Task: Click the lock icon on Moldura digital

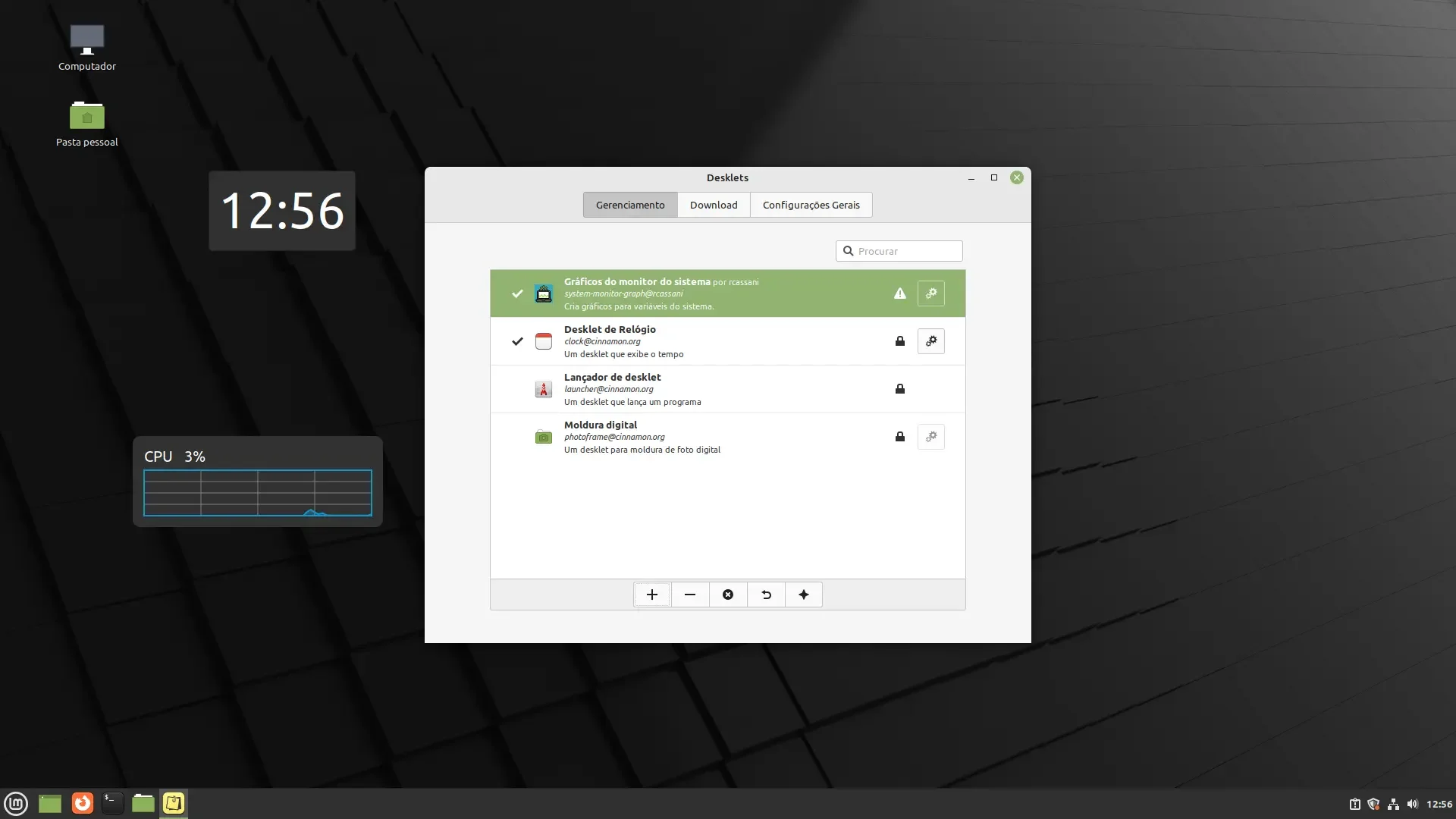Action: click(900, 437)
